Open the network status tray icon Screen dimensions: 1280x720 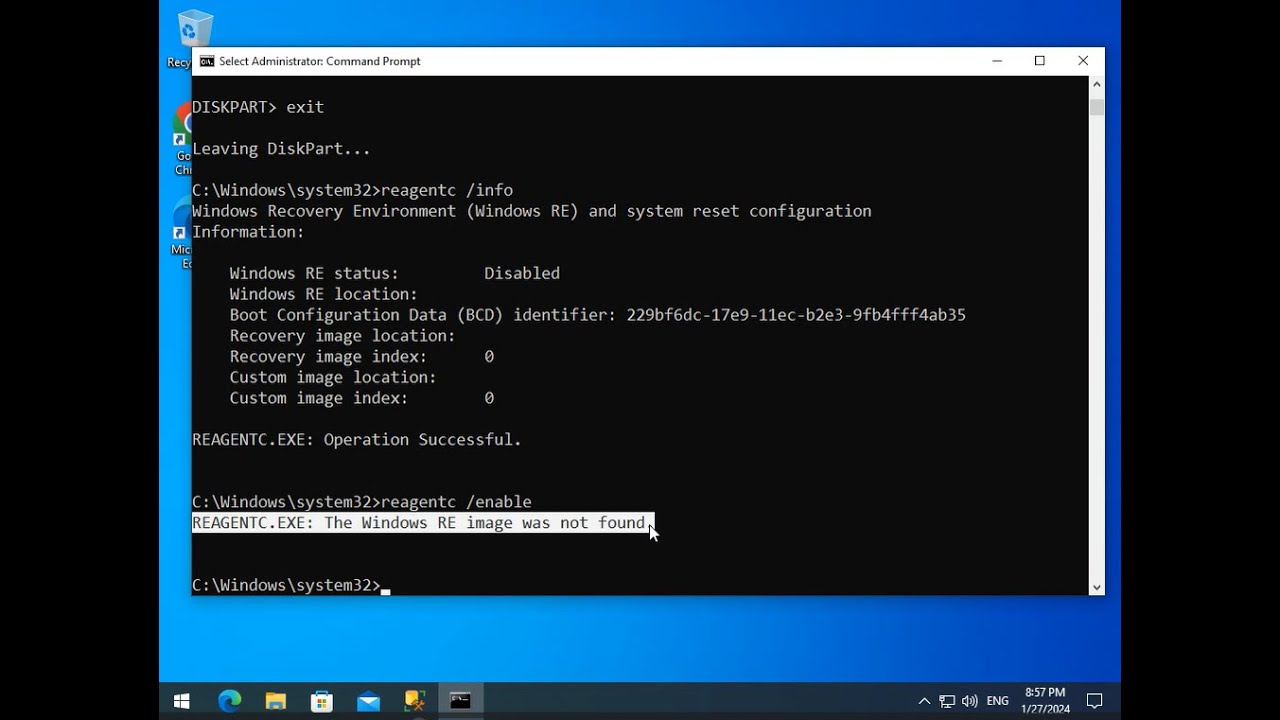(x=947, y=701)
